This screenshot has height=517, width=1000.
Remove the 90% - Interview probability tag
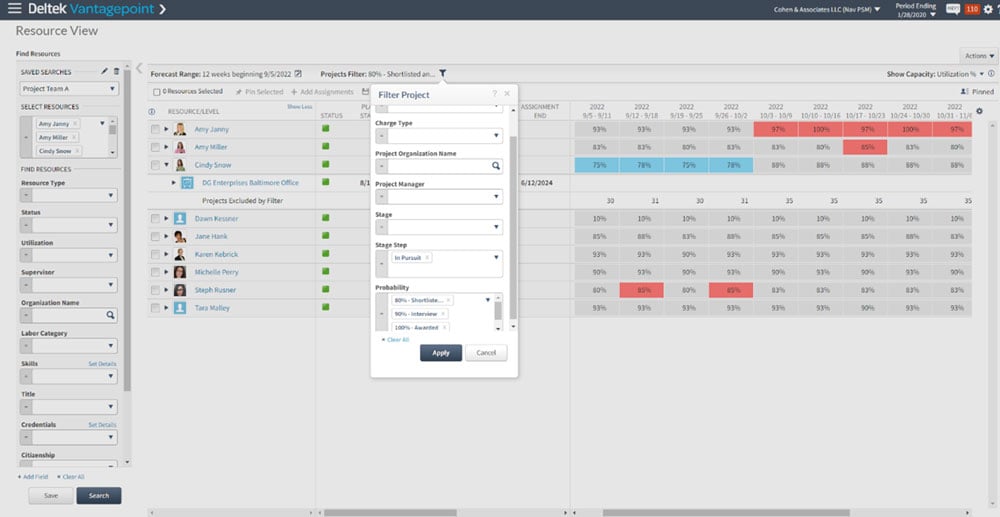pyautogui.click(x=443, y=314)
